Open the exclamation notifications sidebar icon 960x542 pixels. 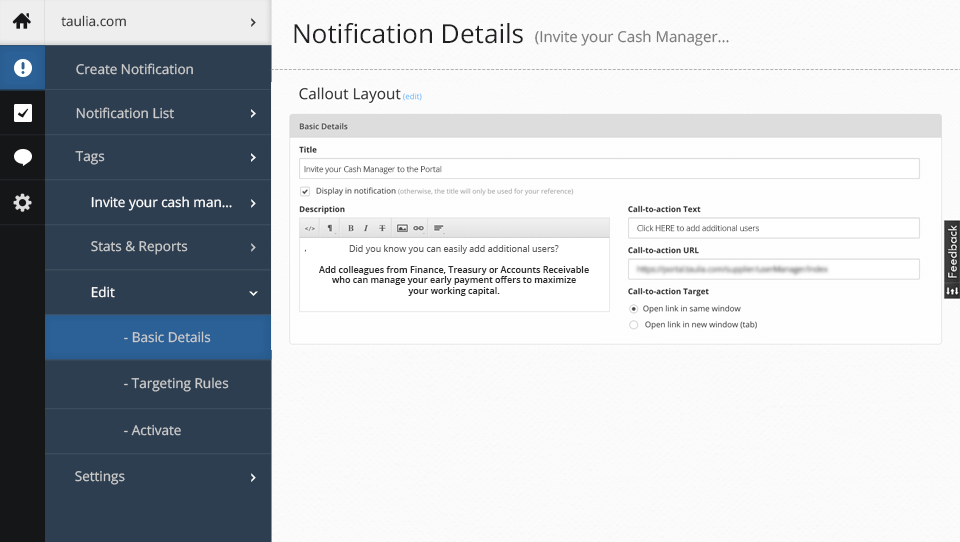pos(23,67)
